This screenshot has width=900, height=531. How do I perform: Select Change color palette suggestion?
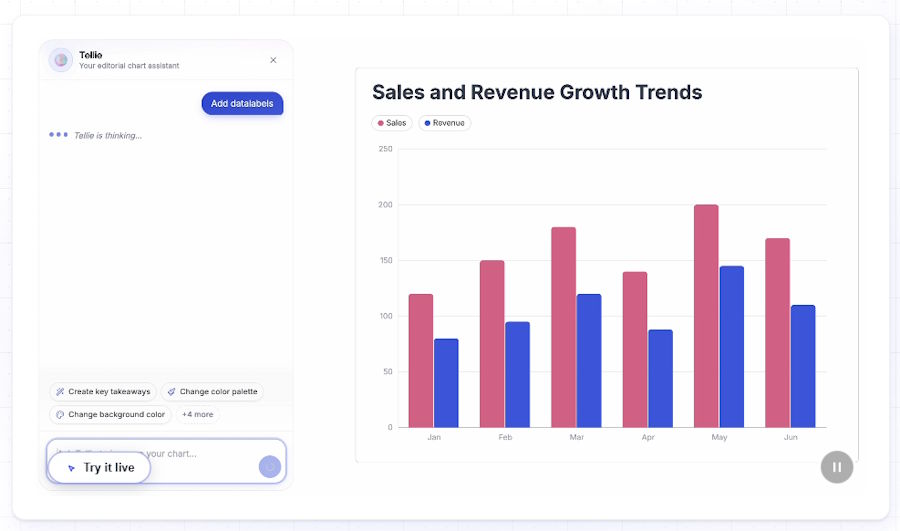point(212,392)
